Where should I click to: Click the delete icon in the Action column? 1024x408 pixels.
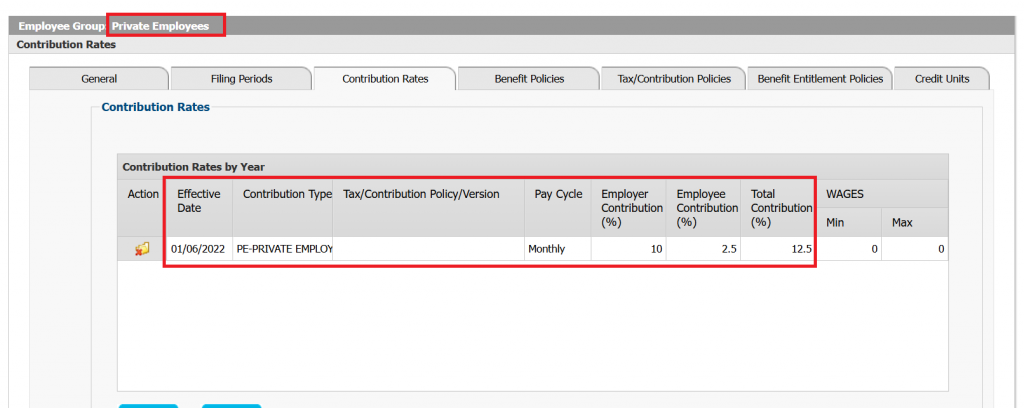pyautogui.click(x=142, y=249)
